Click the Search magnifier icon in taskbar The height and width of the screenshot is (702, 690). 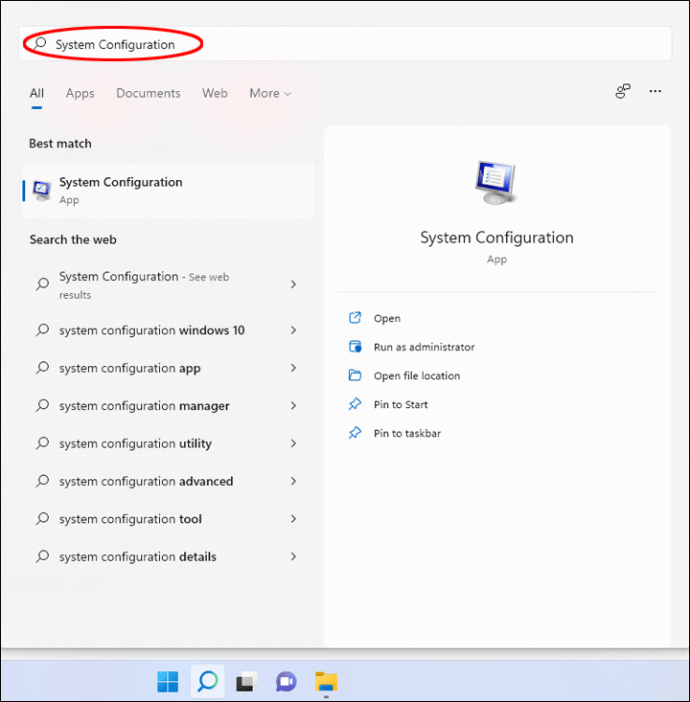[x=207, y=682]
